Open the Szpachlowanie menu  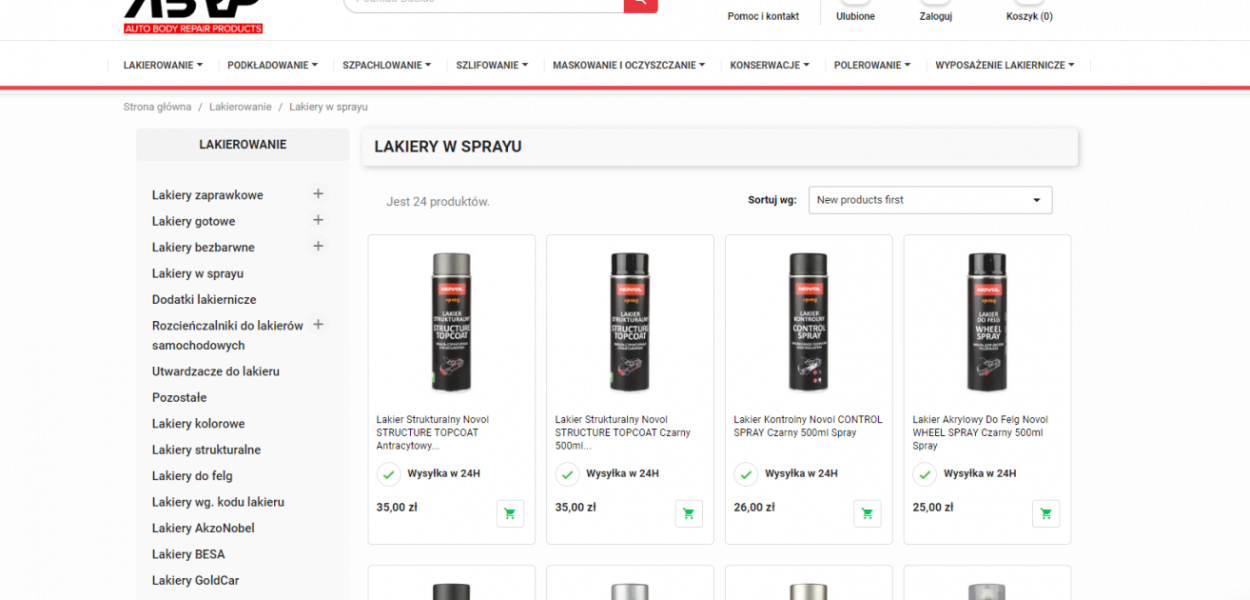387,65
